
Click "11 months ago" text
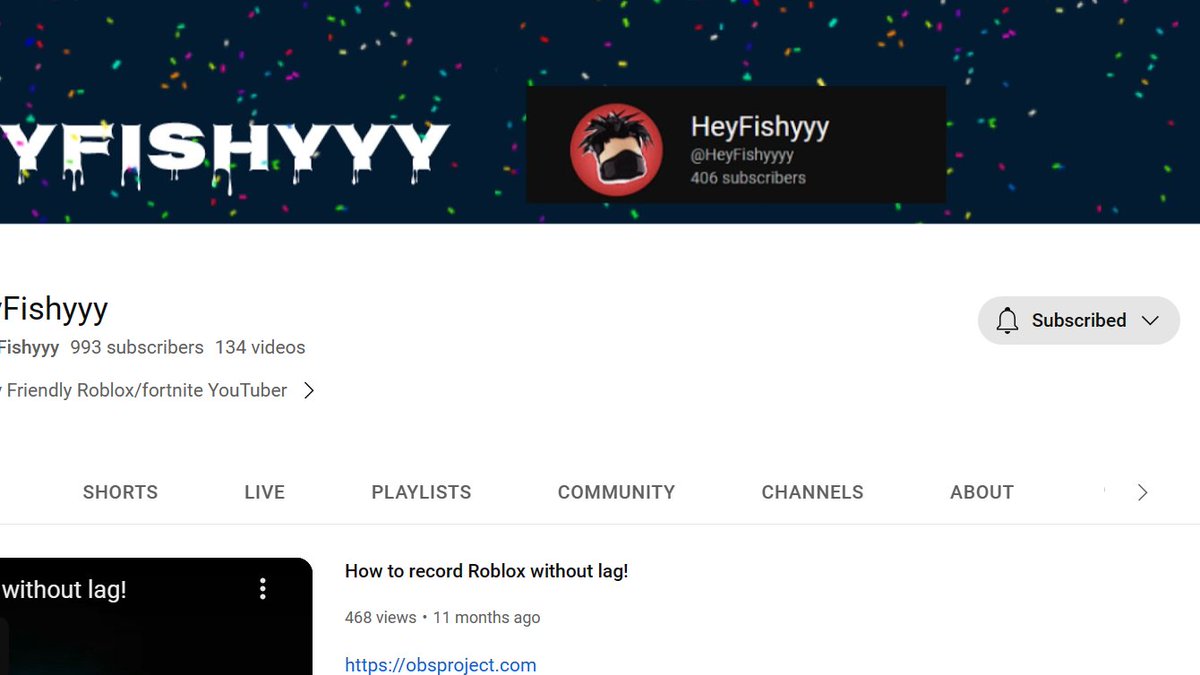point(486,617)
